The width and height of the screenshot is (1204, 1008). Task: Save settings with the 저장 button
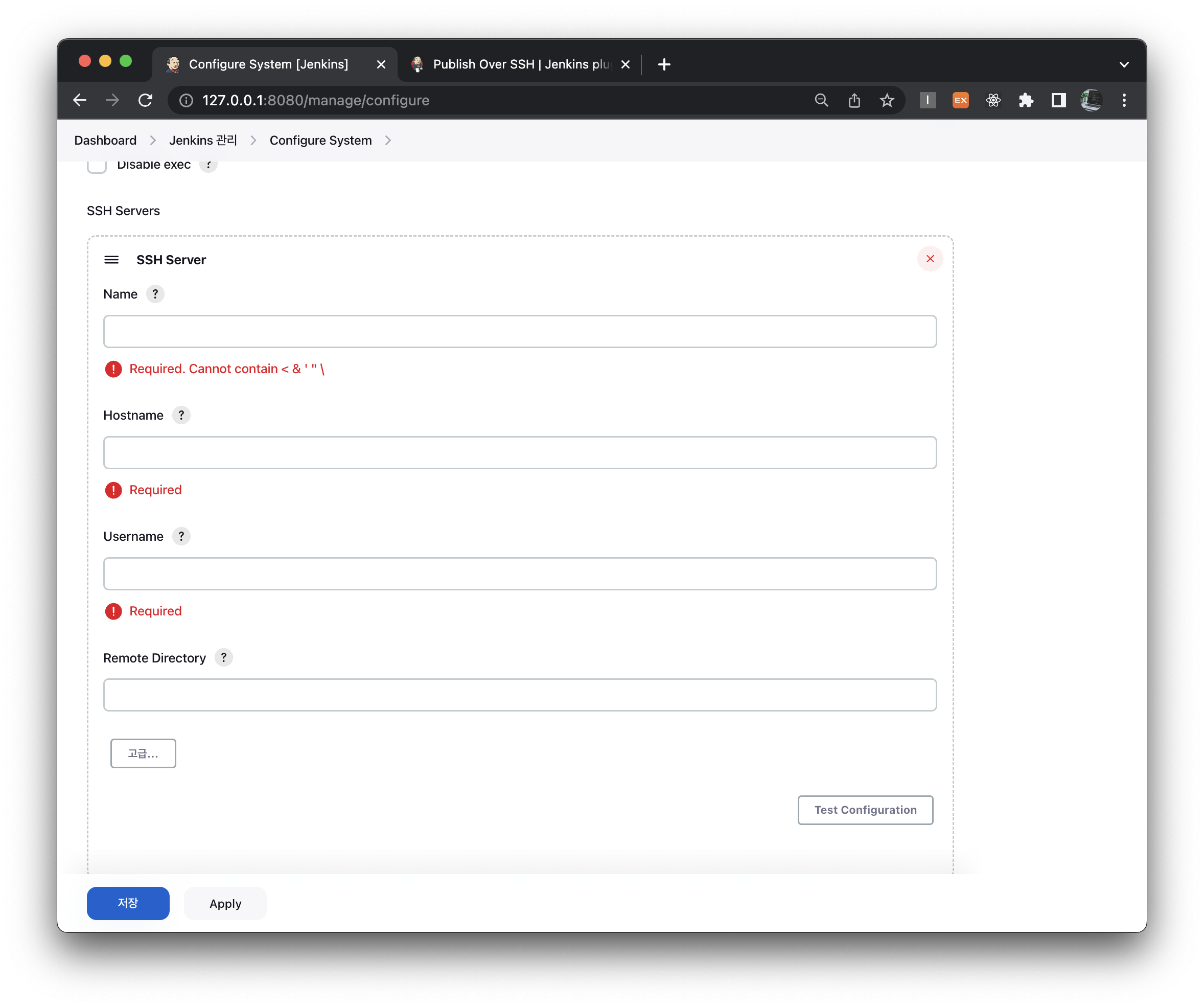(128, 903)
